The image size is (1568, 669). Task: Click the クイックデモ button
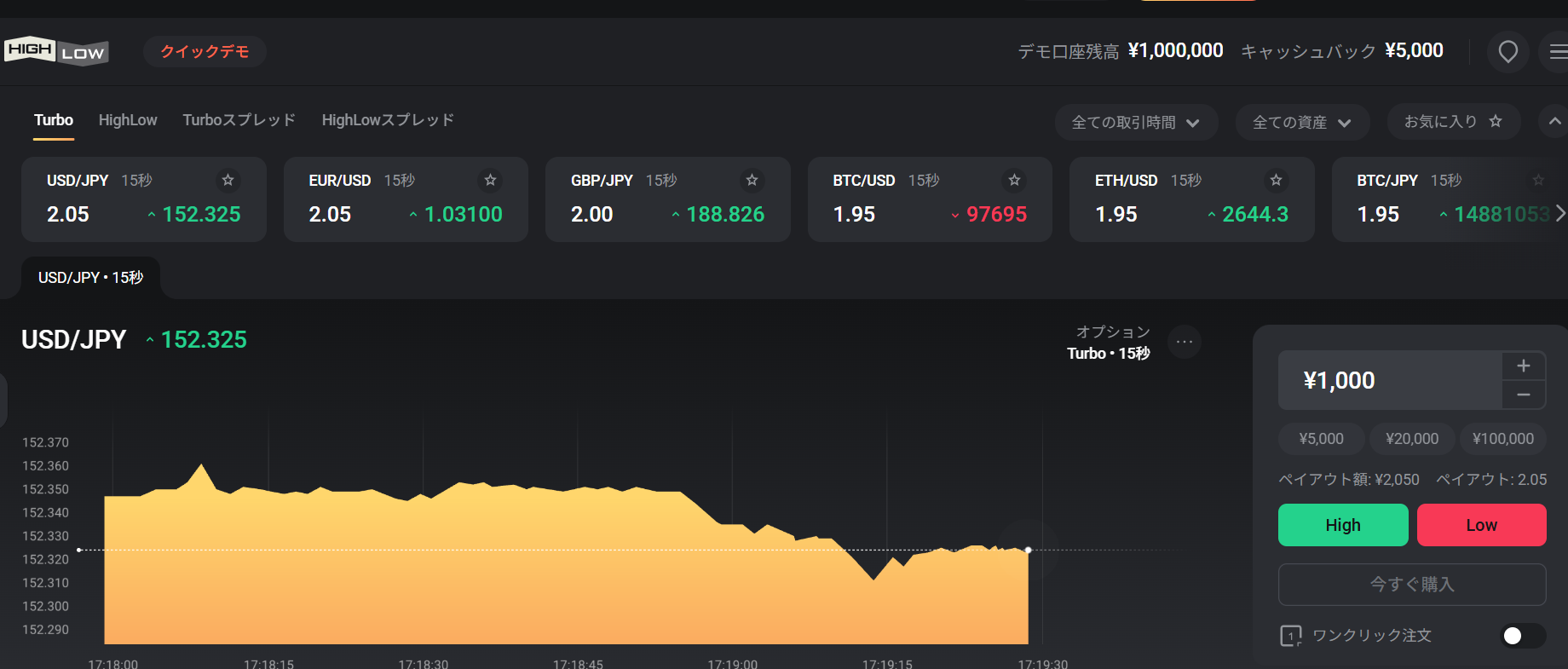(x=205, y=52)
